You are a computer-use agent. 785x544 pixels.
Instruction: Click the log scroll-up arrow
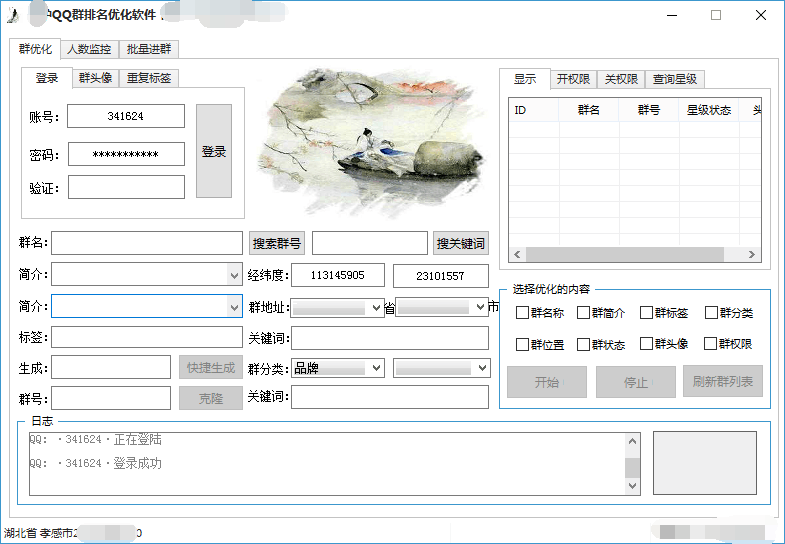(632, 441)
